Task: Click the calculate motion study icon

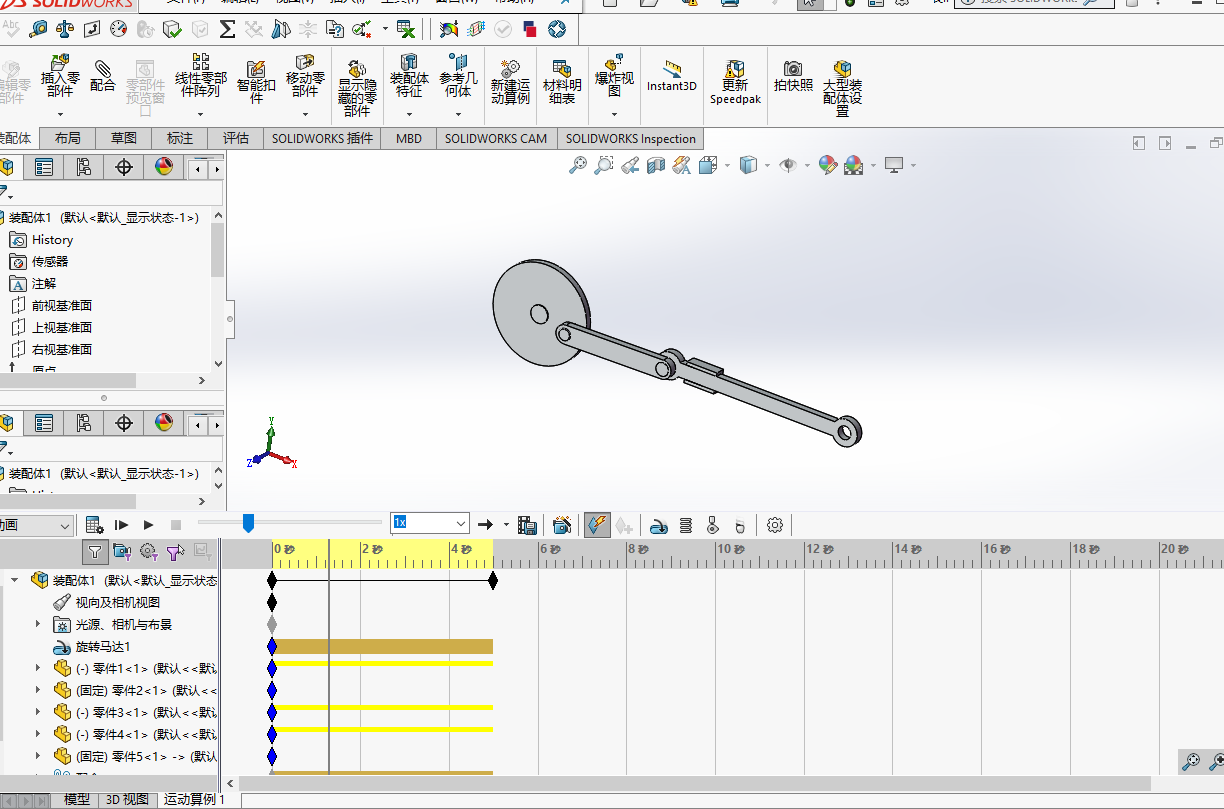Action: tap(94, 525)
